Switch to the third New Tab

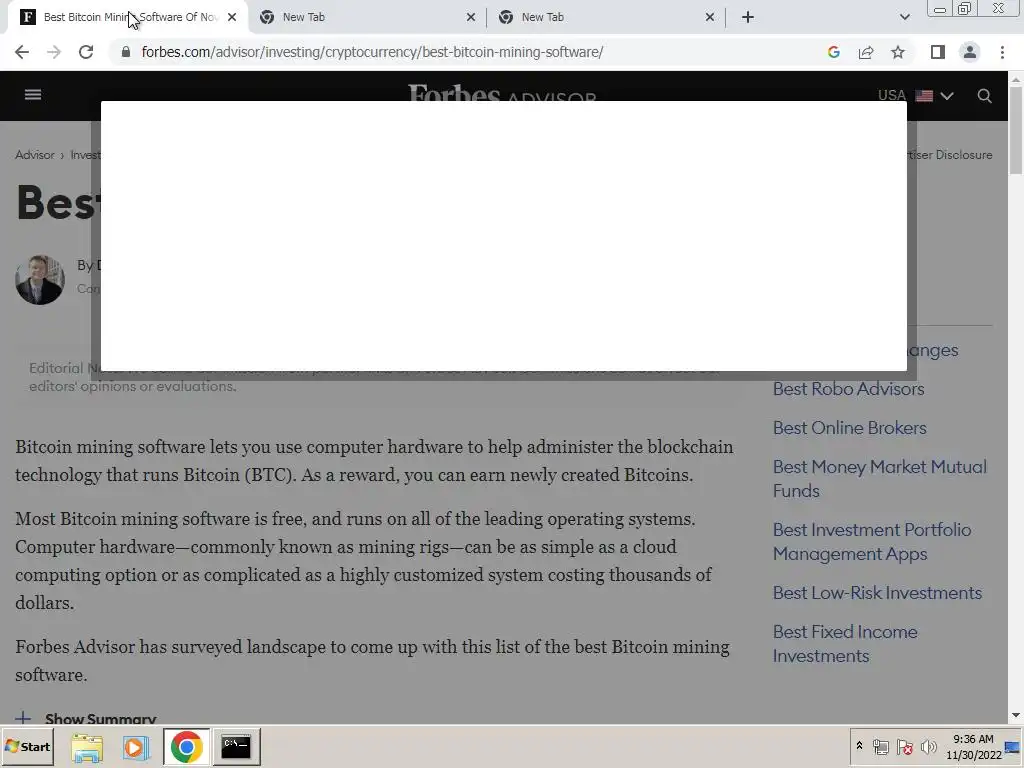(605, 17)
